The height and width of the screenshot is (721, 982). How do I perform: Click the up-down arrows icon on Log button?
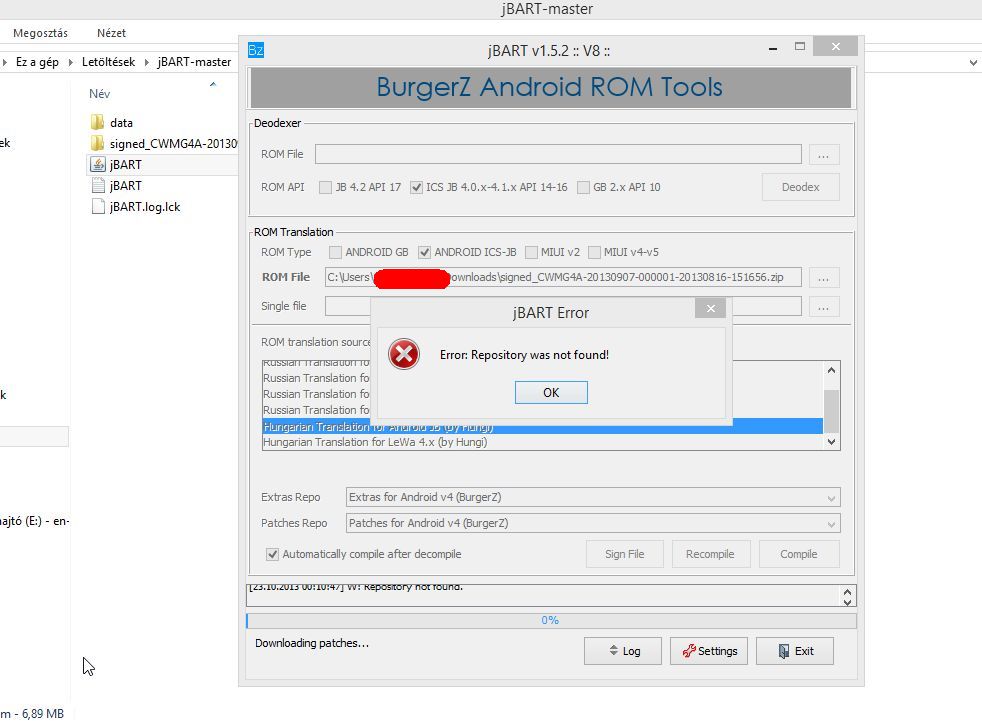tap(614, 651)
